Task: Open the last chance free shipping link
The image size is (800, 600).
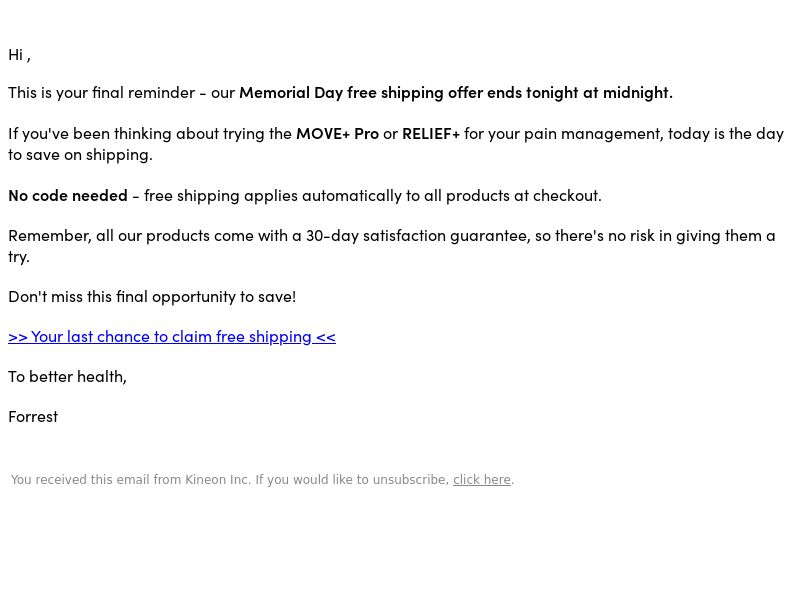Action: click(172, 336)
